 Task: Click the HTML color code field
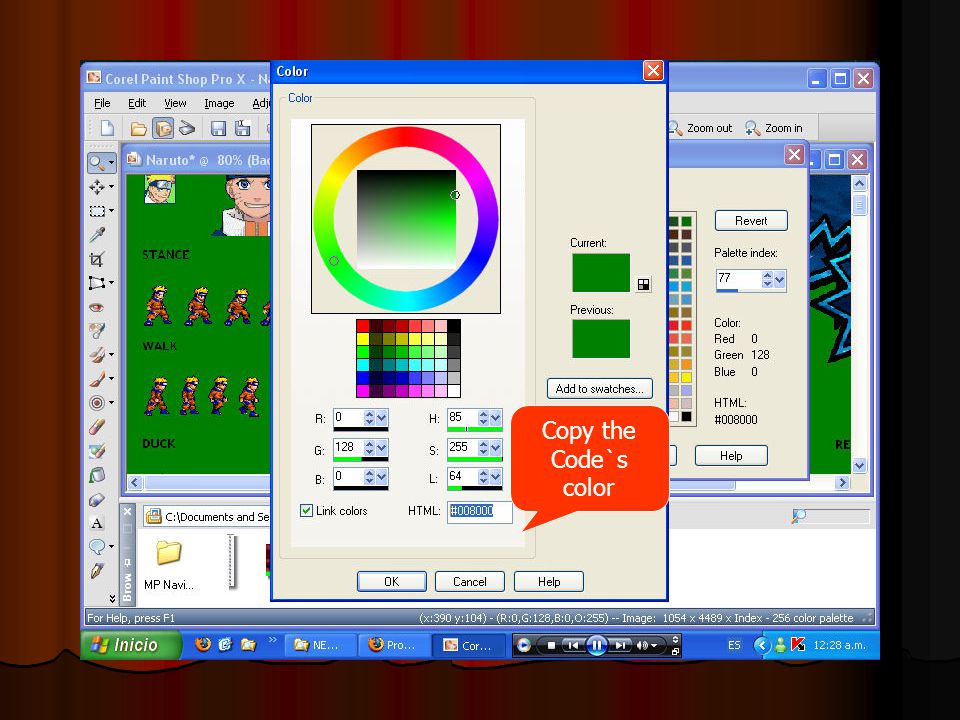[x=479, y=511]
